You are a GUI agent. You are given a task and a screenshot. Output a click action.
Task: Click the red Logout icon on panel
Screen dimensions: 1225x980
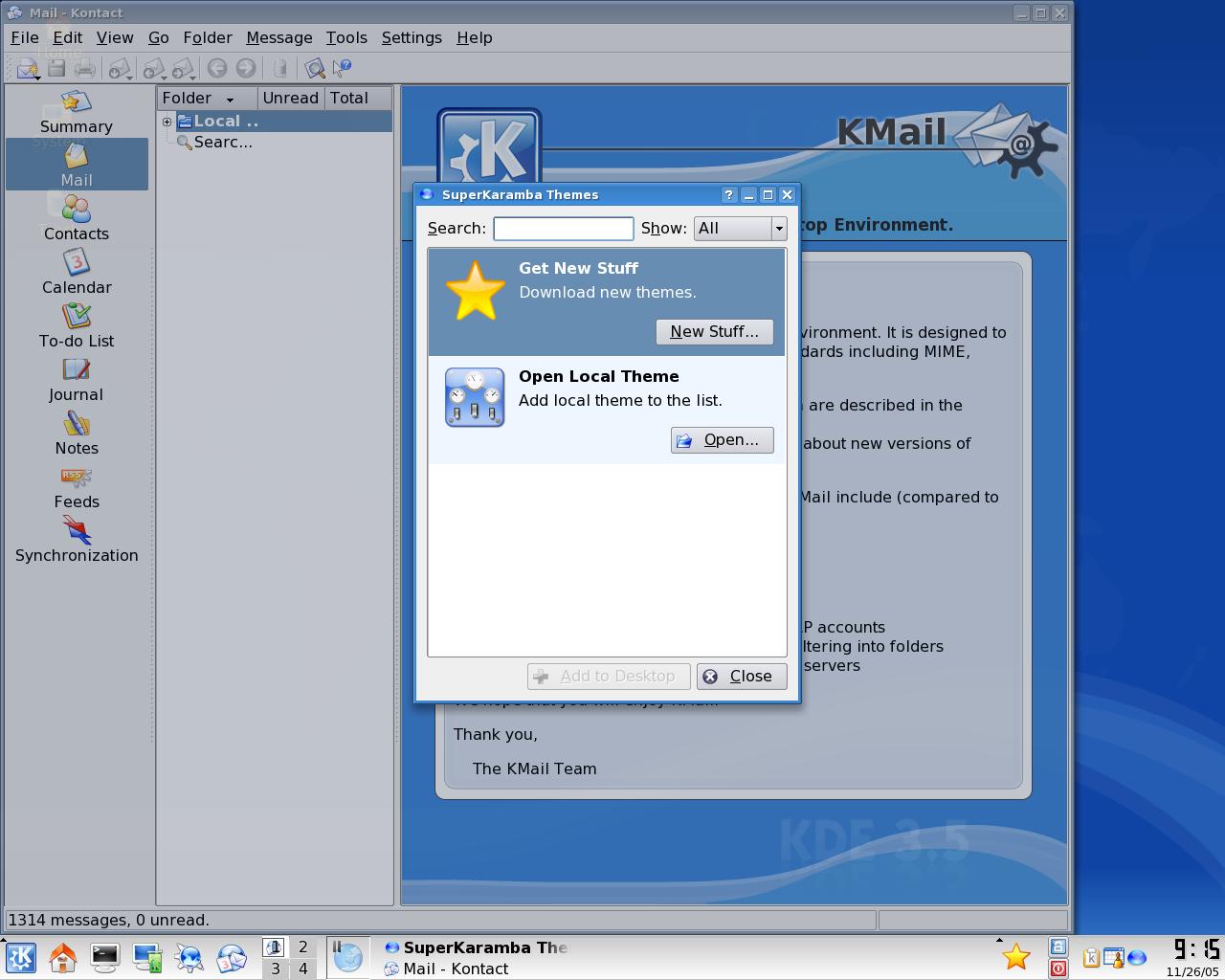click(1058, 969)
